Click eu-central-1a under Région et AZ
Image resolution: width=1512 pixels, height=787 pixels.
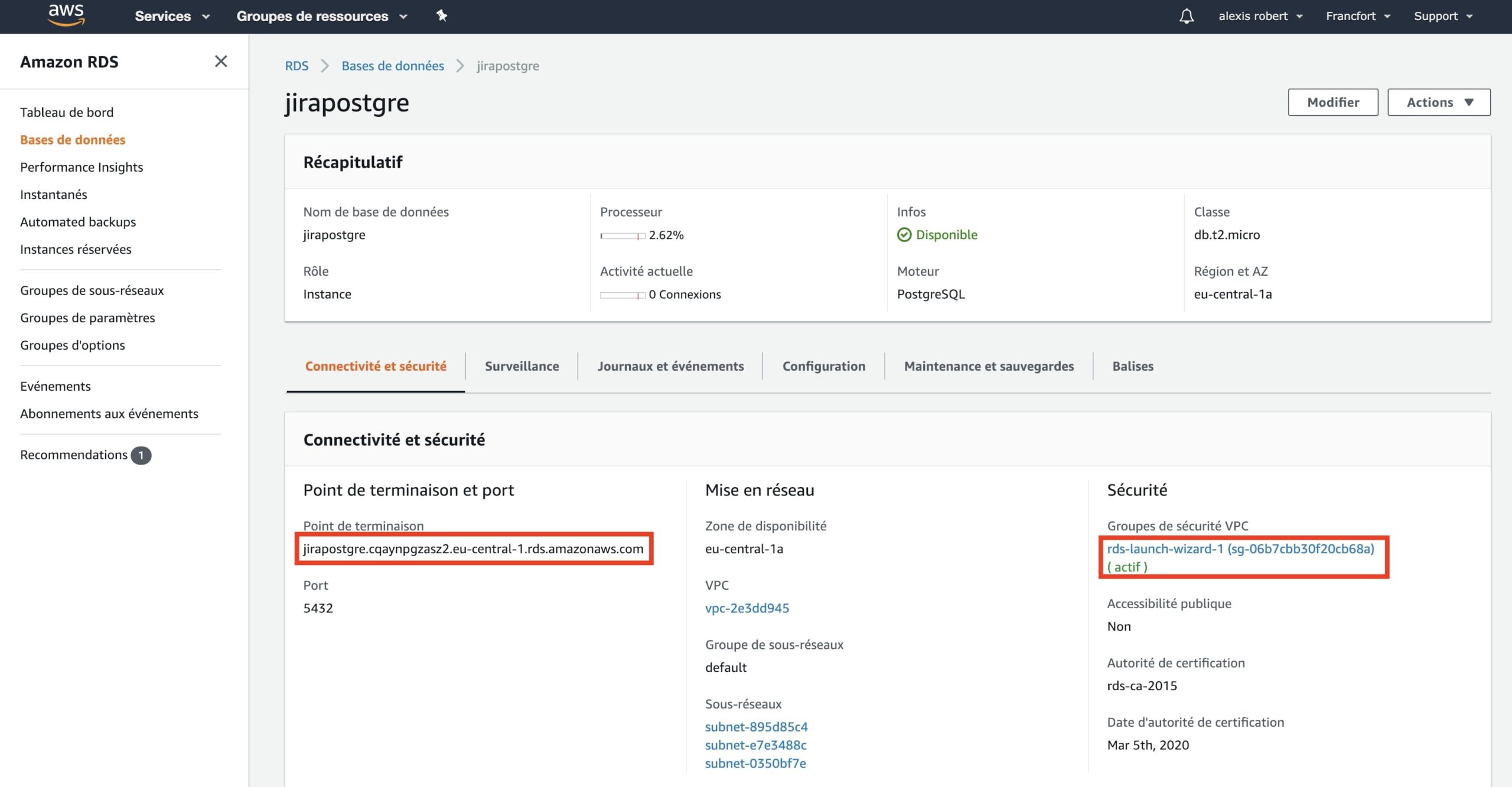pos(1233,294)
